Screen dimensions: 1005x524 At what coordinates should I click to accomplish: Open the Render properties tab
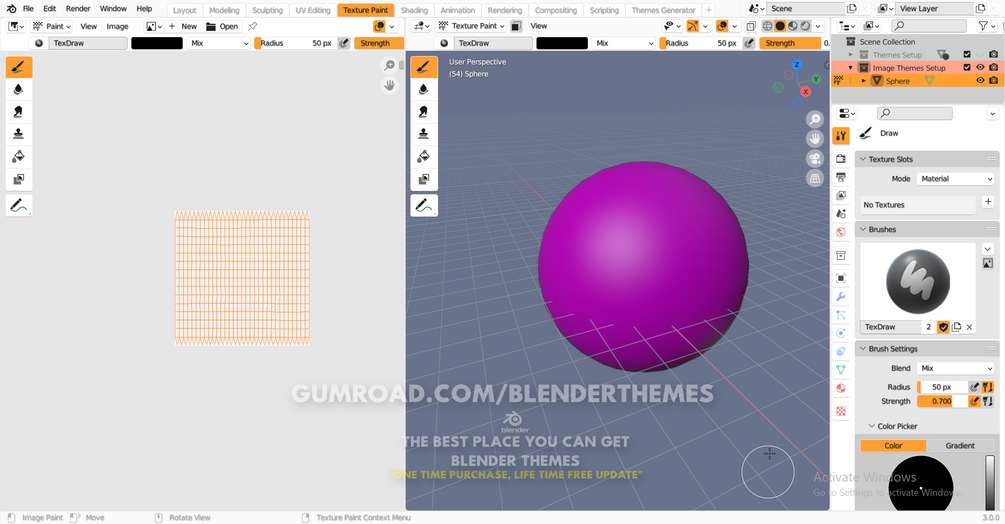tap(841, 158)
